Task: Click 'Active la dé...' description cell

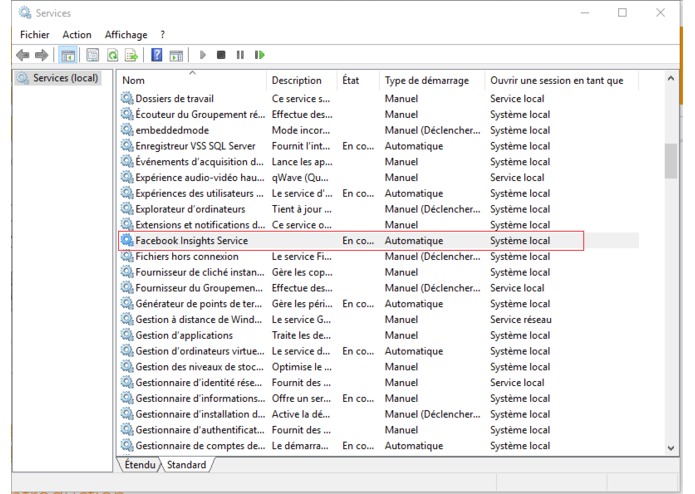Action: (x=301, y=414)
